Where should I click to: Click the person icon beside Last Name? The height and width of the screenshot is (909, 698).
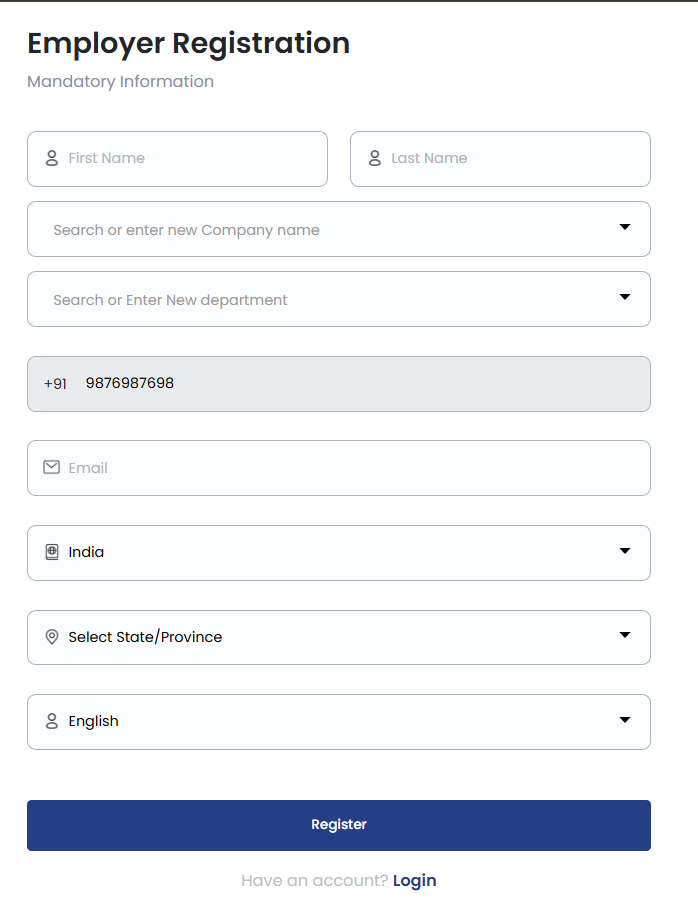tap(375, 158)
